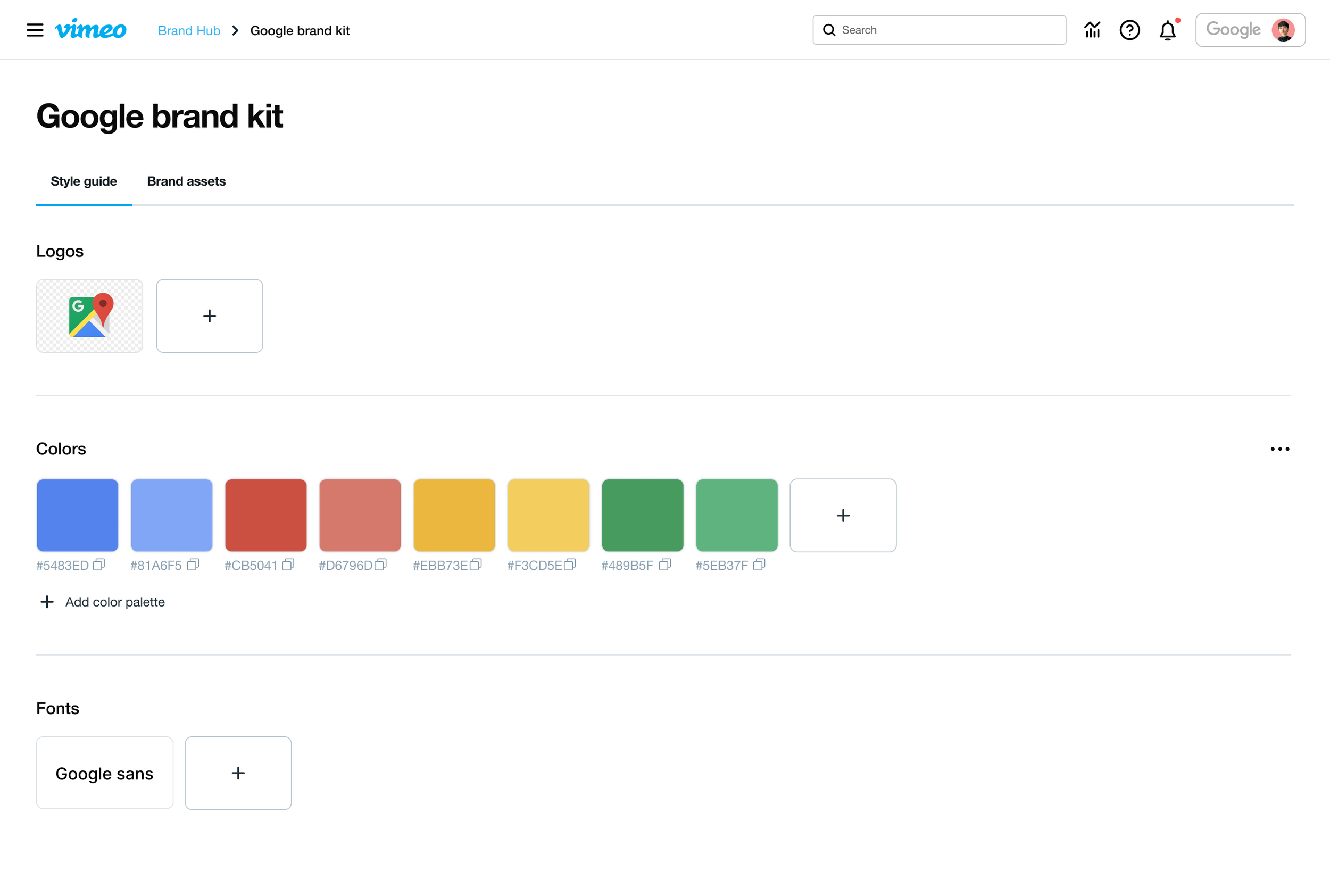Copy hex code #489B5F
The image size is (1330, 896).
click(x=664, y=565)
